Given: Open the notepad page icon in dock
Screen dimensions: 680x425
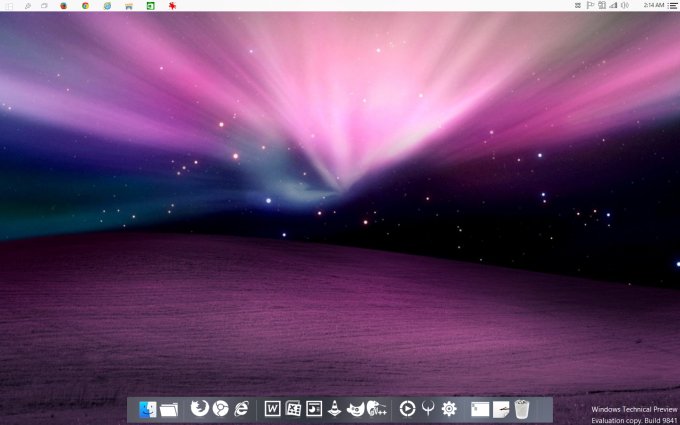Looking at the screenshot, I should pos(501,409).
